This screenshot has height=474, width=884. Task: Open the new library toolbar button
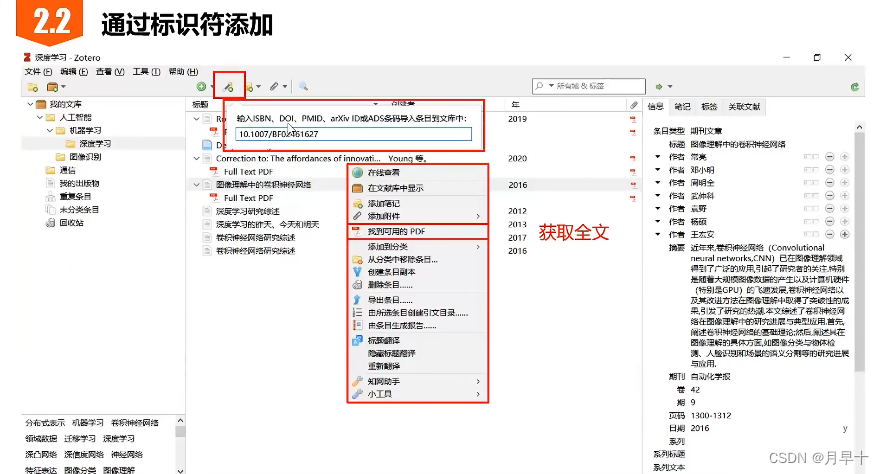52,87
